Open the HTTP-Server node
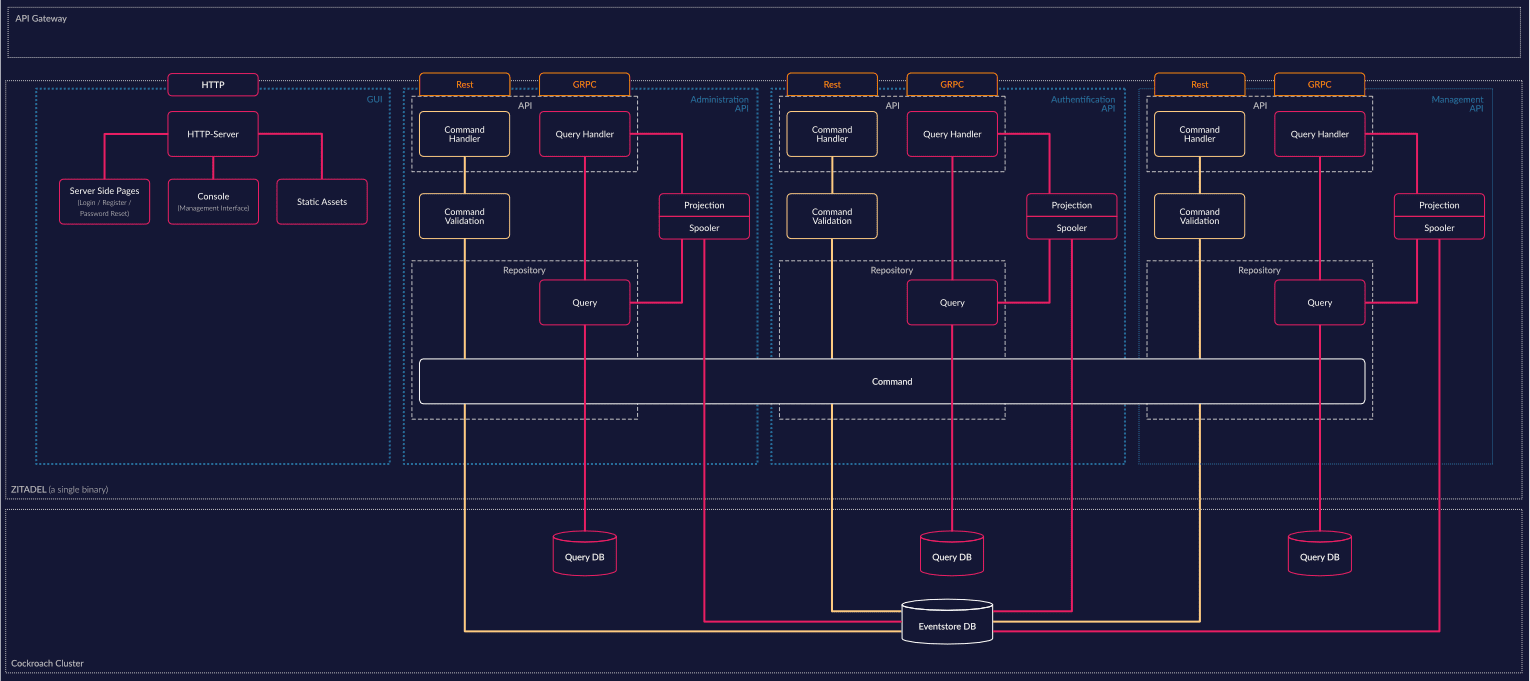1530x681 pixels. point(213,133)
